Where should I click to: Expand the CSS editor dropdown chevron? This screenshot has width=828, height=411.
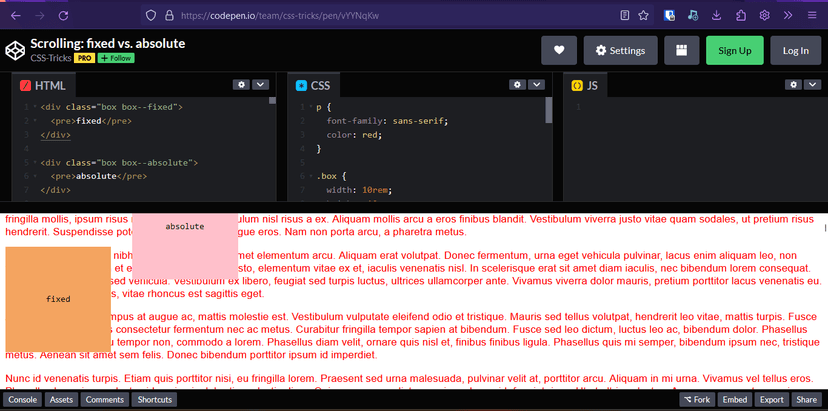(535, 85)
